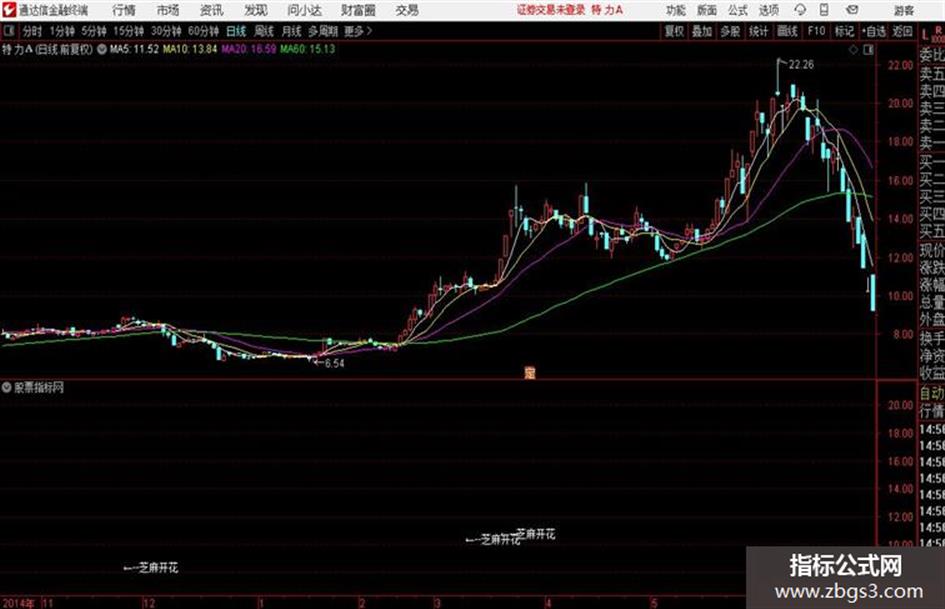The width and height of the screenshot is (945, 609).
Task: Click the stock title 特力A (日线 前复权)
Action: click(48, 49)
